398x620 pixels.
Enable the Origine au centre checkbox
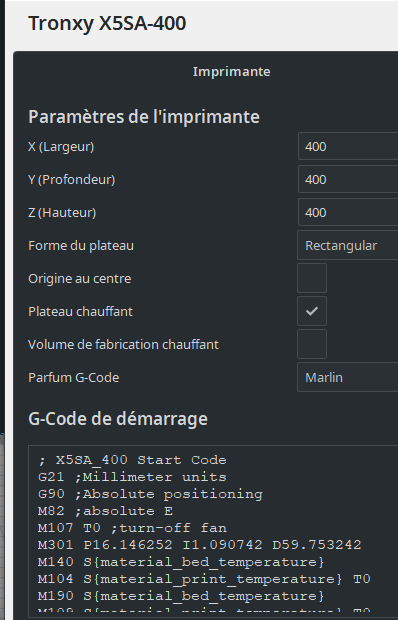tap(312, 278)
